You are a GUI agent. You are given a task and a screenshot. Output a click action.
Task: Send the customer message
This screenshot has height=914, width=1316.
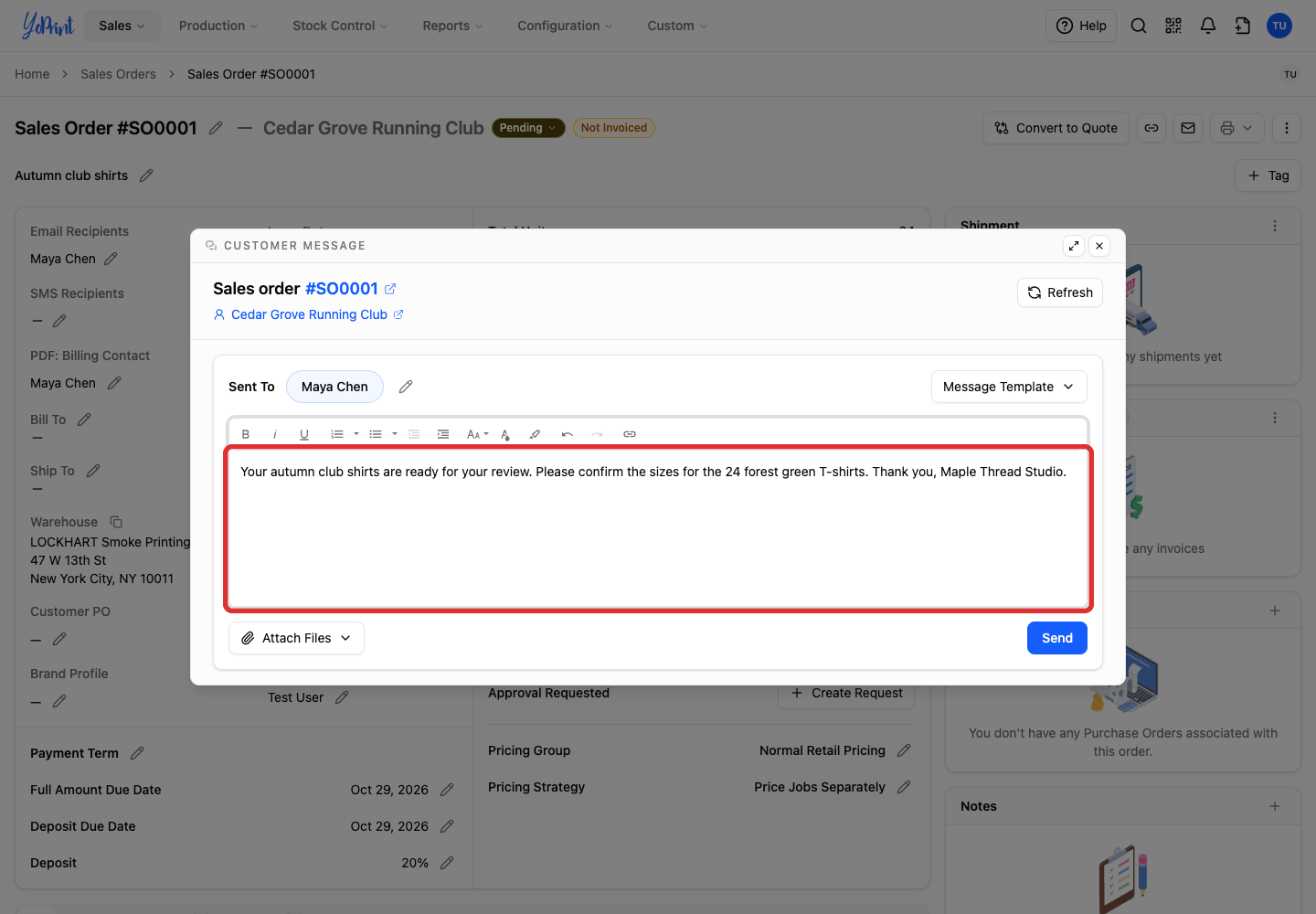point(1057,638)
